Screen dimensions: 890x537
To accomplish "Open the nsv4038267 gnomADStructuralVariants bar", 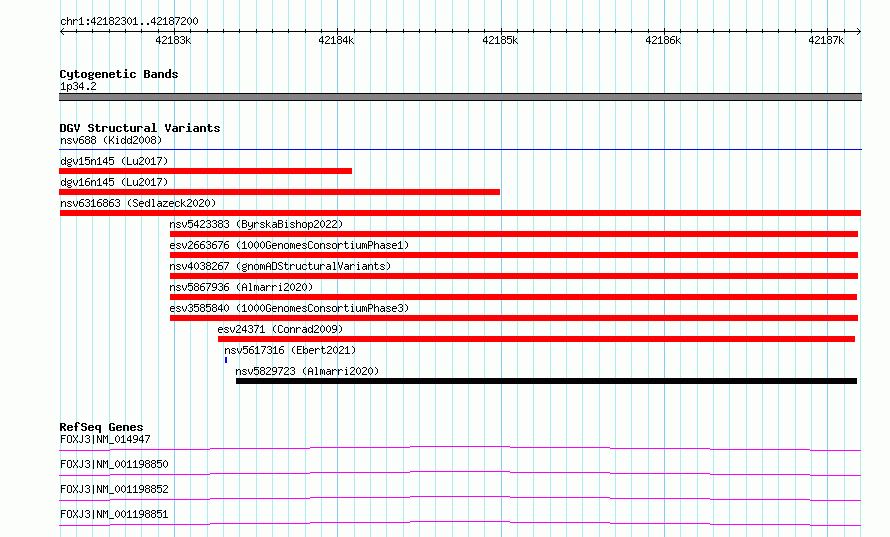I will pos(514,276).
